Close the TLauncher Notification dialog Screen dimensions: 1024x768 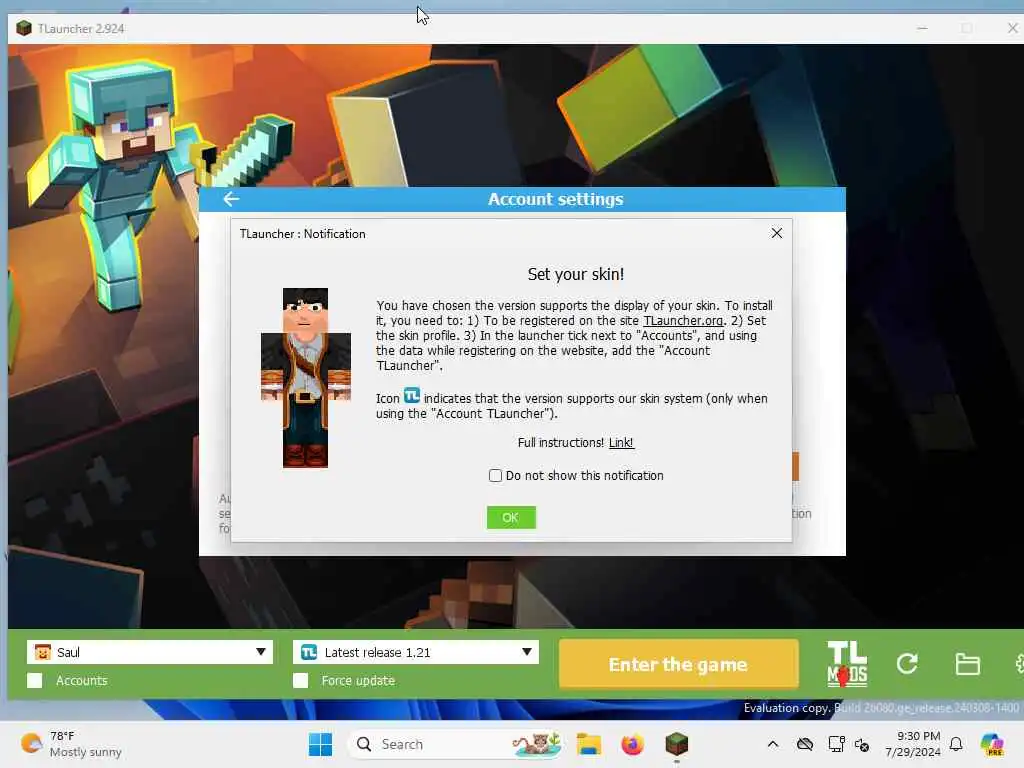[x=776, y=233]
